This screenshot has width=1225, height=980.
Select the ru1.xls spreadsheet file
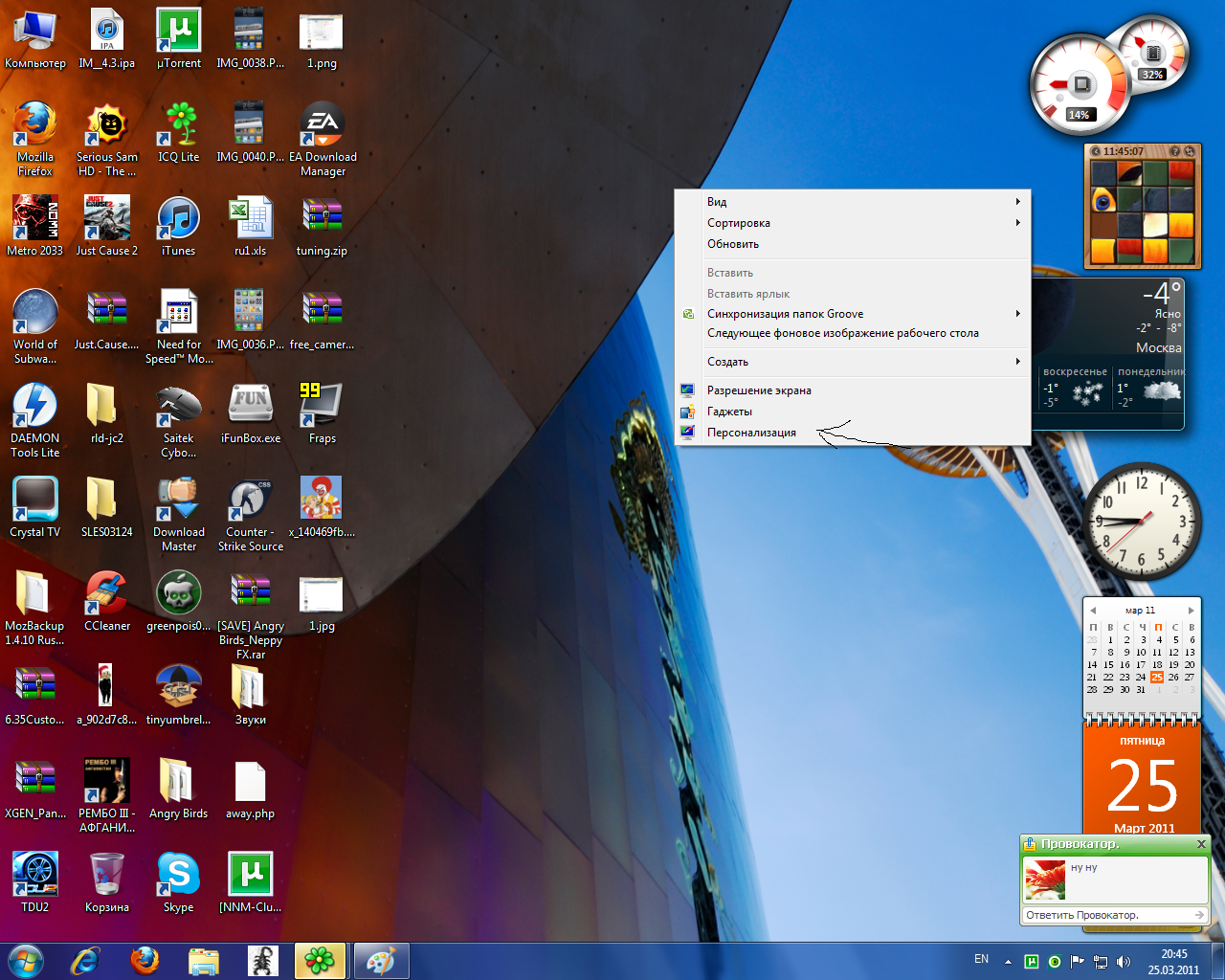pyautogui.click(x=251, y=226)
